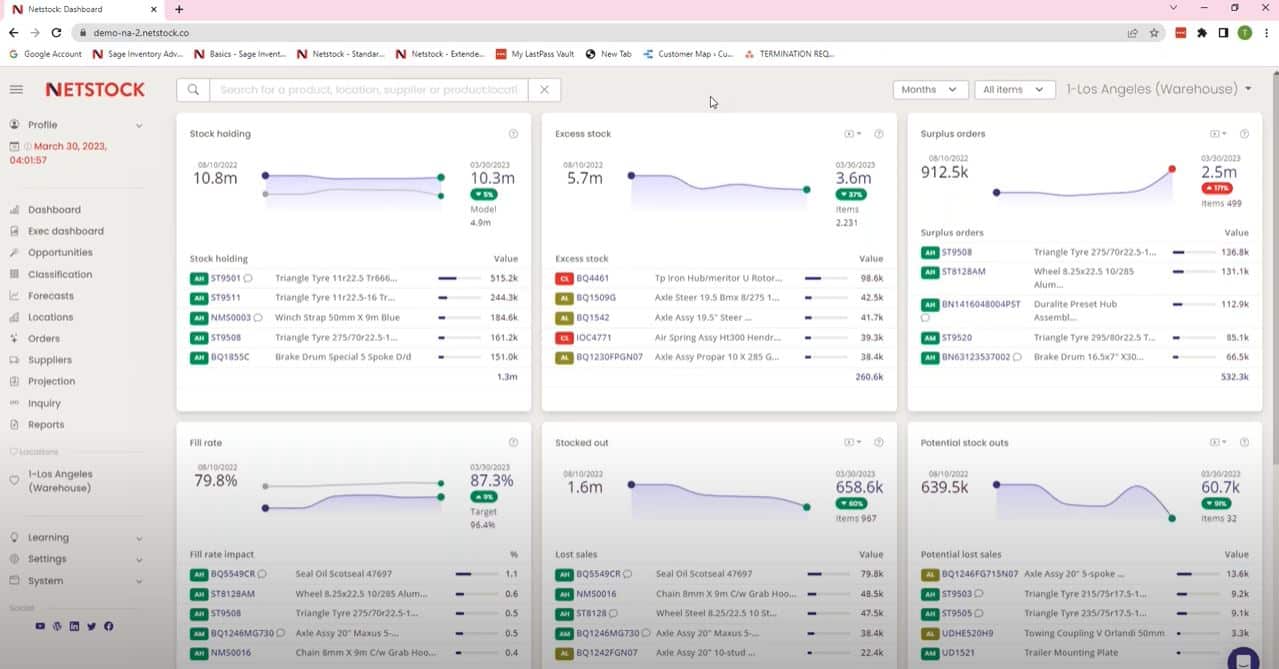The height and width of the screenshot is (669, 1279).
Task: Bookmark this page with star icon
Action: pos(1154,32)
